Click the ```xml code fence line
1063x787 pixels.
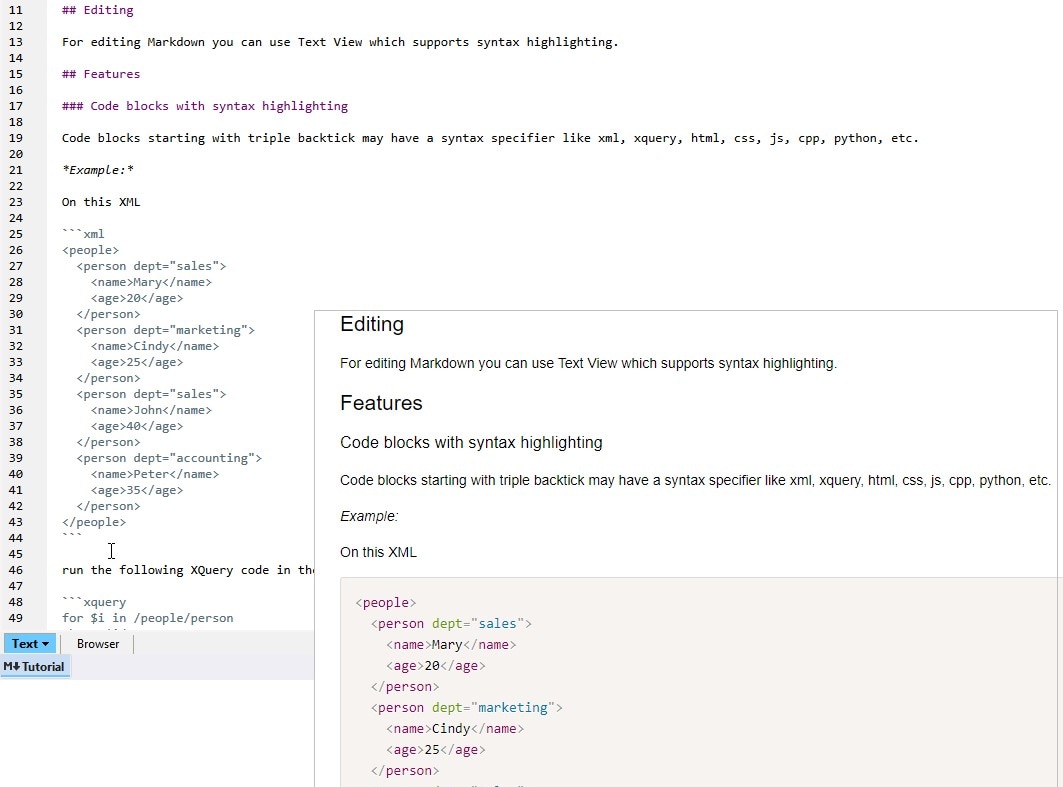pyautogui.click(x=83, y=234)
